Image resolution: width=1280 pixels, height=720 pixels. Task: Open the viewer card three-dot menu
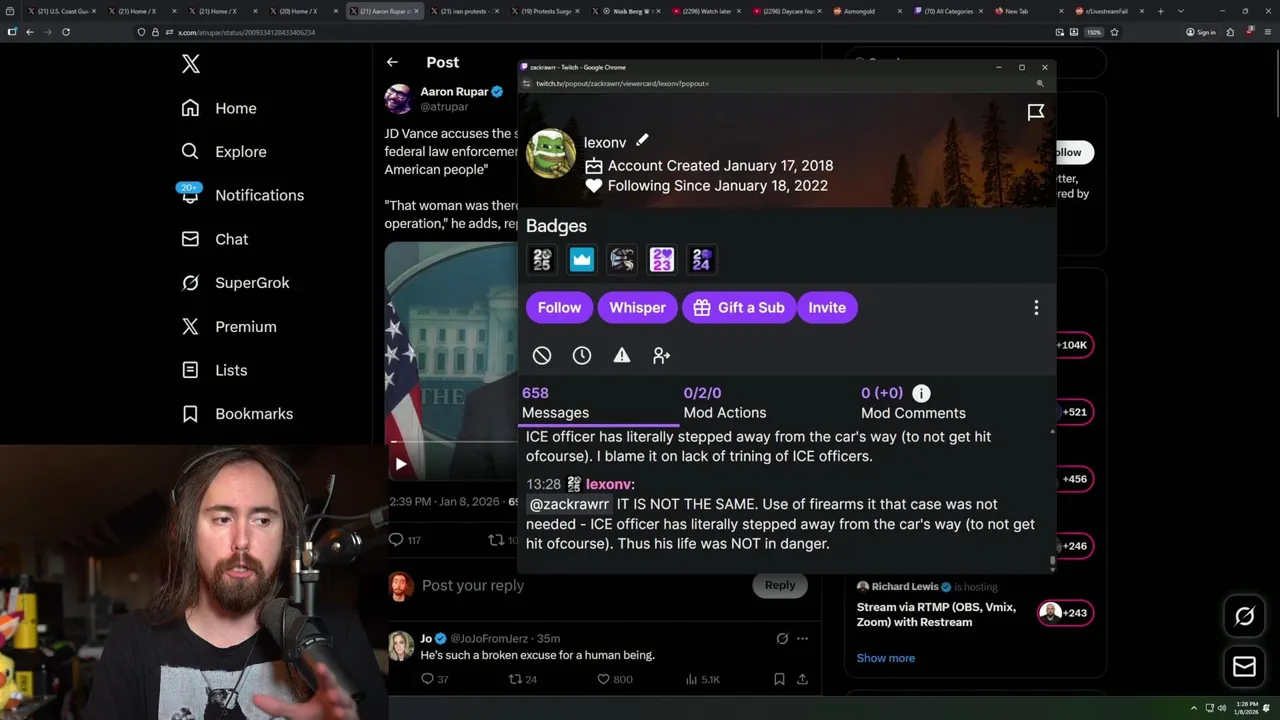pos(1036,308)
